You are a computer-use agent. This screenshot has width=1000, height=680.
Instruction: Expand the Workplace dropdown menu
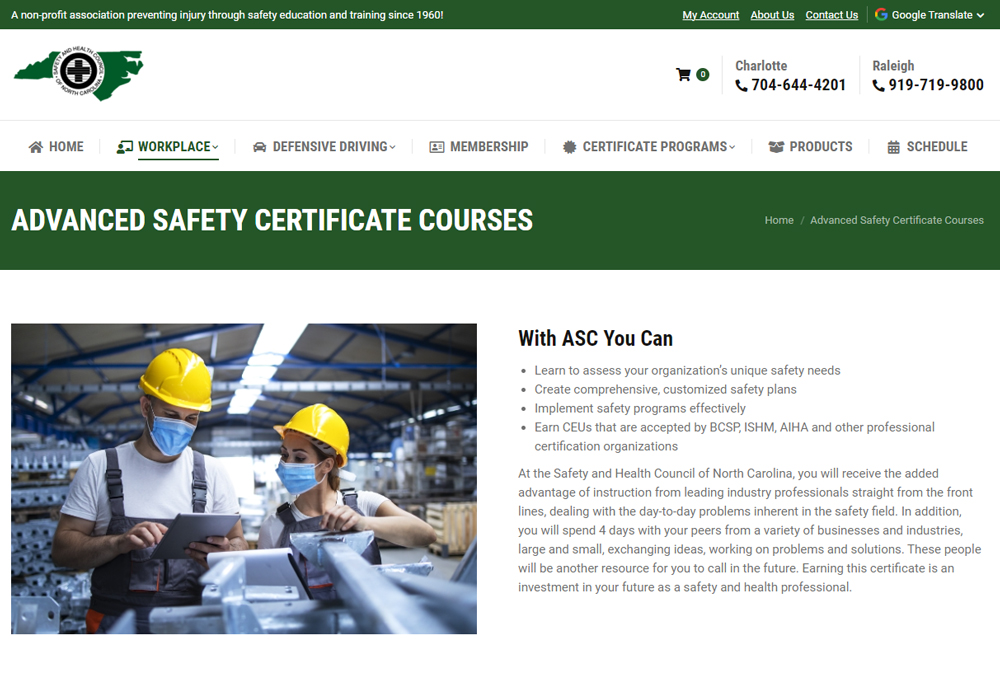[176, 146]
